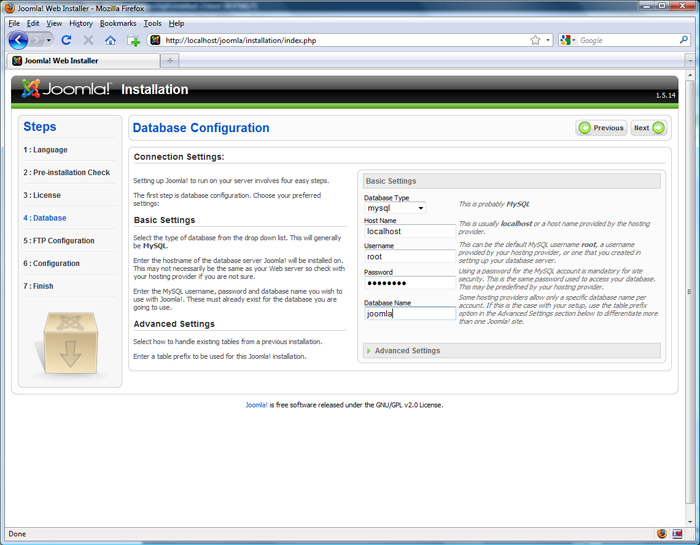Select step 5 : FTP Configuration
The height and width of the screenshot is (545, 700).
click(59, 241)
